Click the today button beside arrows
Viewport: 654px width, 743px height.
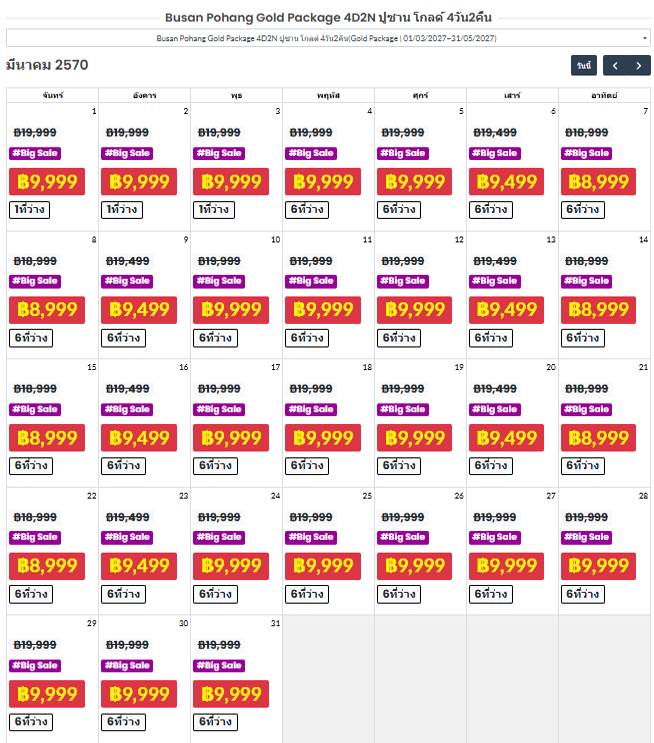584,65
